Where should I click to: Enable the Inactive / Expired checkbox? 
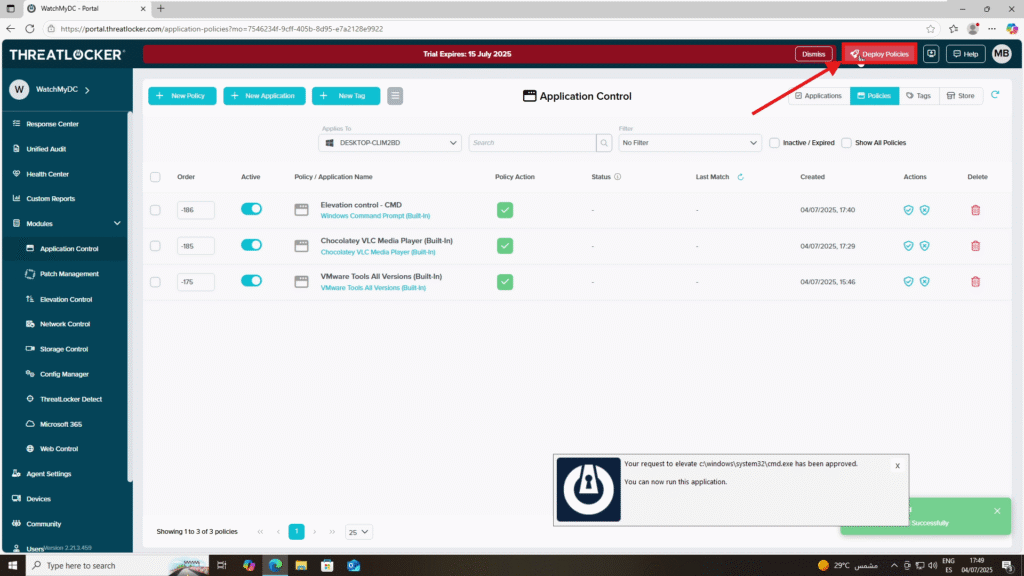(x=775, y=143)
